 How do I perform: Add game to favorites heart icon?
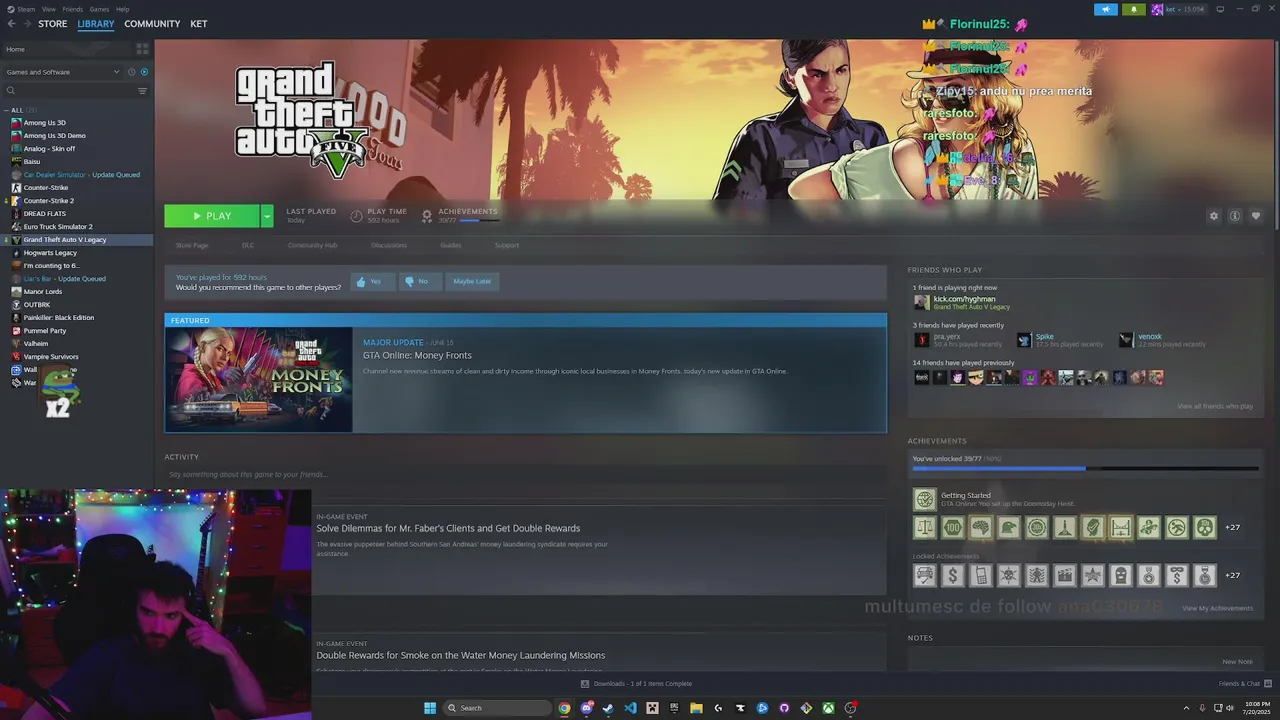[x=1256, y=216]
